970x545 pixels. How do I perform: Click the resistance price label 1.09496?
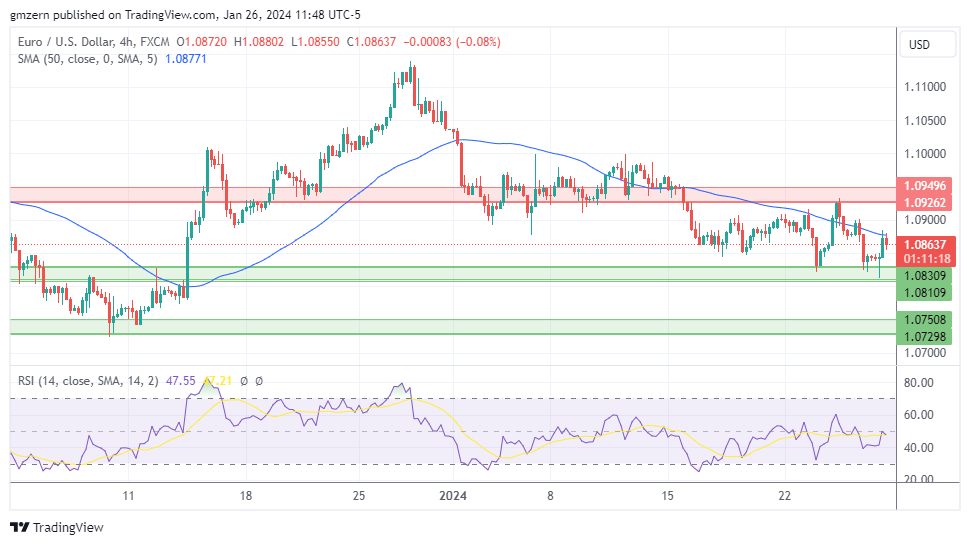925,186
